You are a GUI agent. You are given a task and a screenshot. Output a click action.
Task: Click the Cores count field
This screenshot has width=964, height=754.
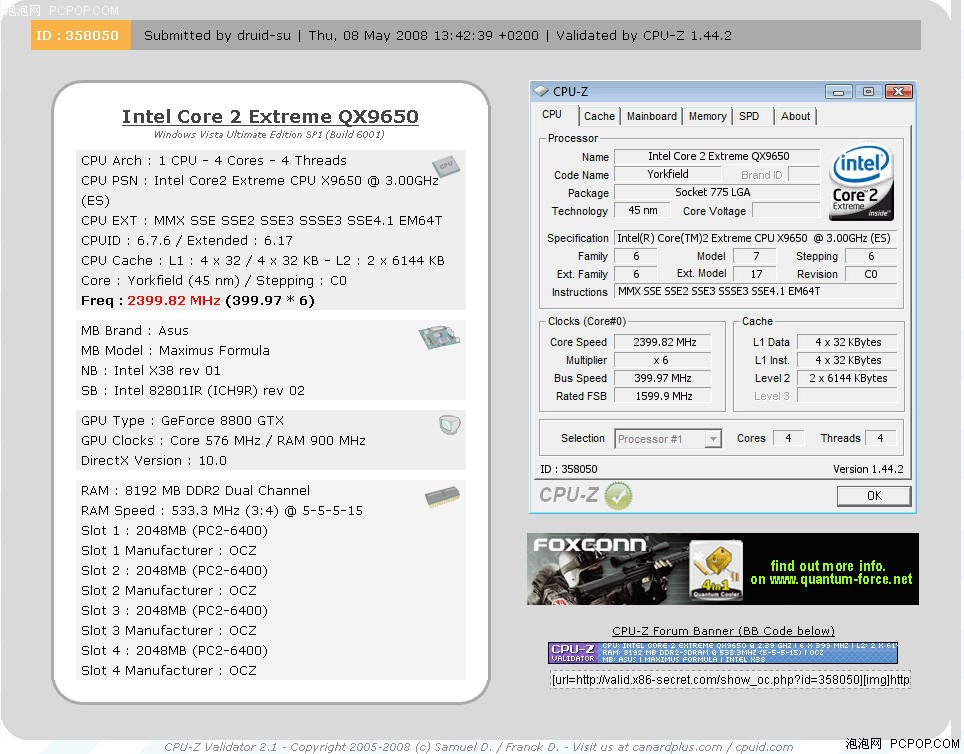pos(788,438)
